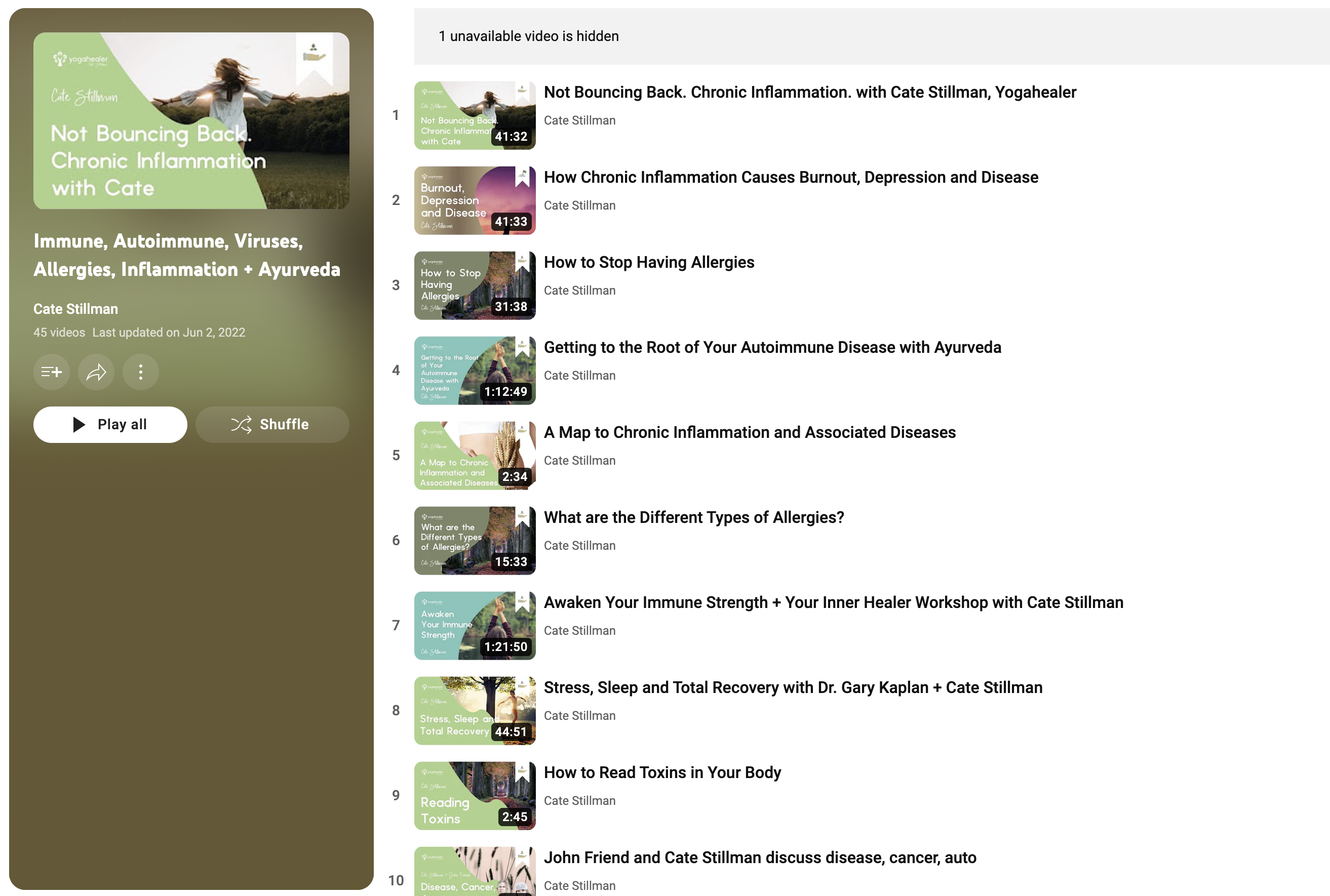Click the large playlist cover thumbnail
This screenshot has height=896, width=1330.
191,120
